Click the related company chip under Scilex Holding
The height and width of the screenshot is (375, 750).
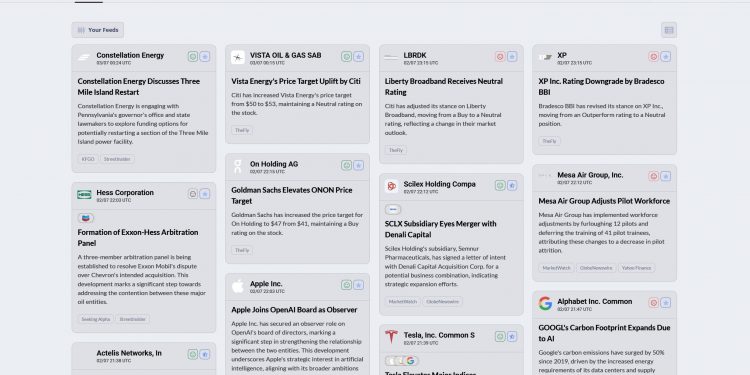(393, 210)
